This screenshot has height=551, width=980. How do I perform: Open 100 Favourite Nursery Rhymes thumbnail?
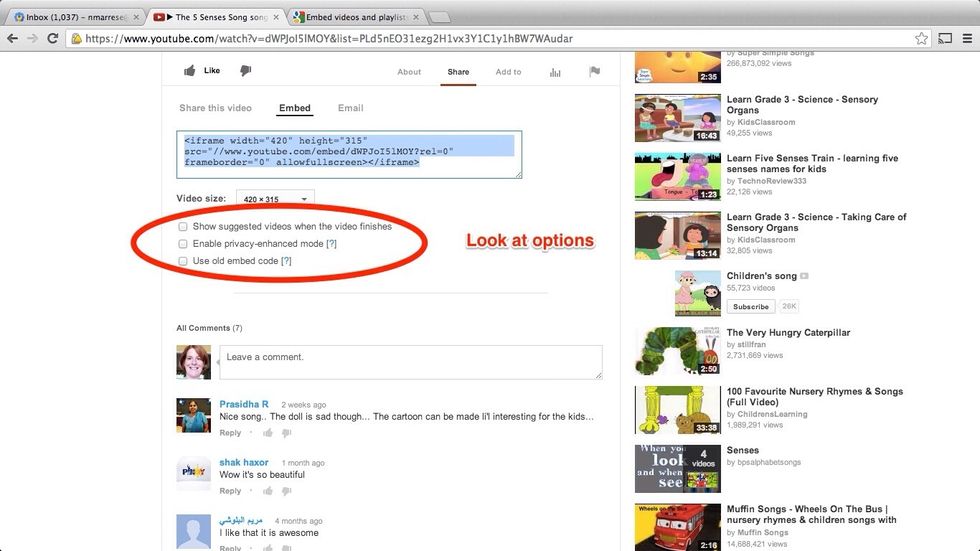678,410
